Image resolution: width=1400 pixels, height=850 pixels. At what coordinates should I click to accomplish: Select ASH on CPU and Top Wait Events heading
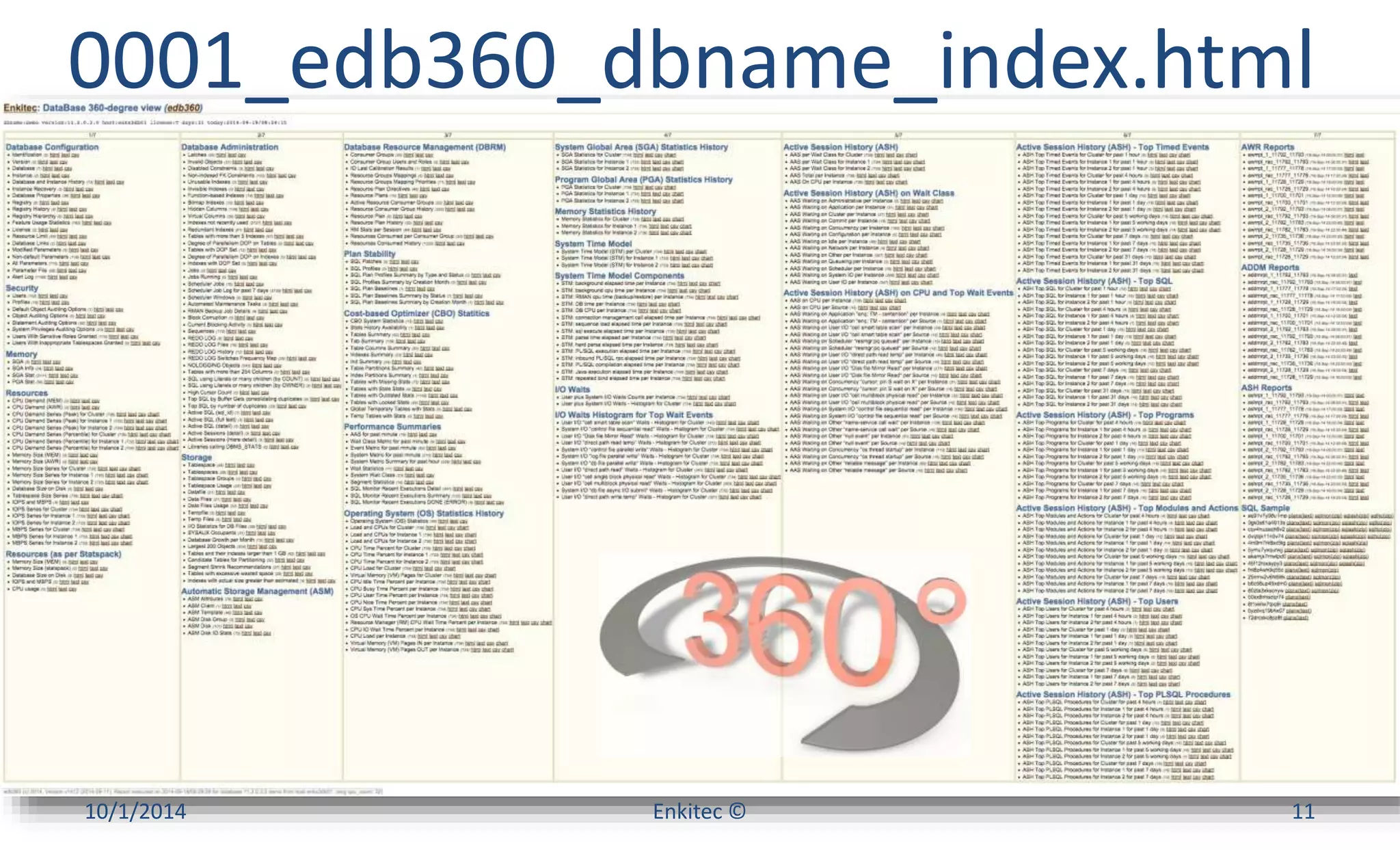pos(898,293)
